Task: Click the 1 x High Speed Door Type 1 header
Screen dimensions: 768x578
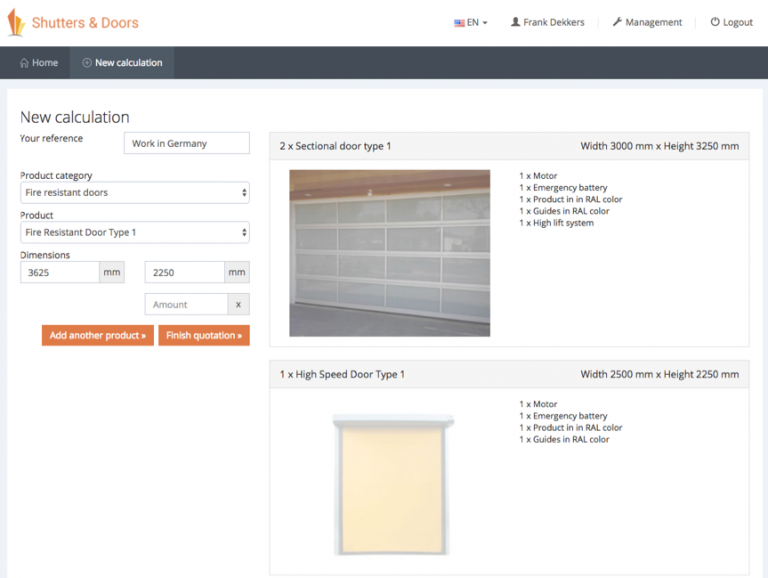Action: pyautogui.click(x=509, y=374)
